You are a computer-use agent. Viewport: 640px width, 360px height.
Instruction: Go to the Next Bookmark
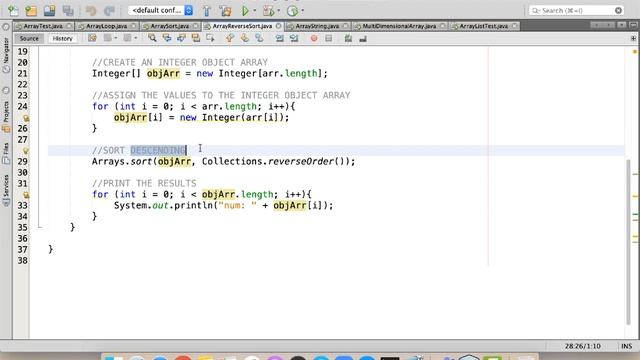coord(244,38)
